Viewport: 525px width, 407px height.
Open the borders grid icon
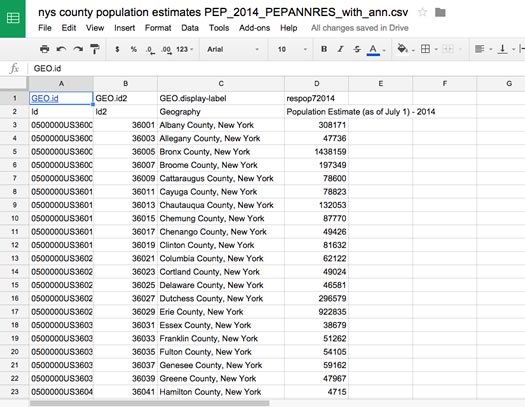(425, 49)
